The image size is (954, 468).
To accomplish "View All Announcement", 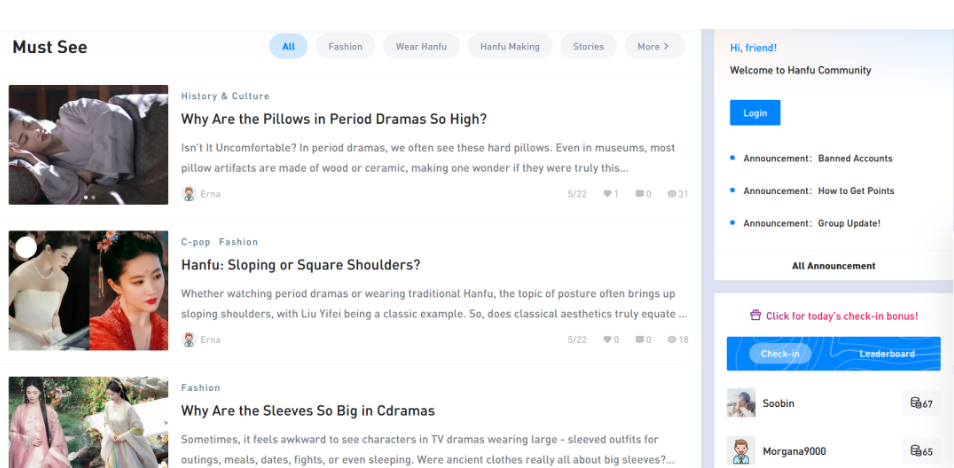I will point(834,266).
